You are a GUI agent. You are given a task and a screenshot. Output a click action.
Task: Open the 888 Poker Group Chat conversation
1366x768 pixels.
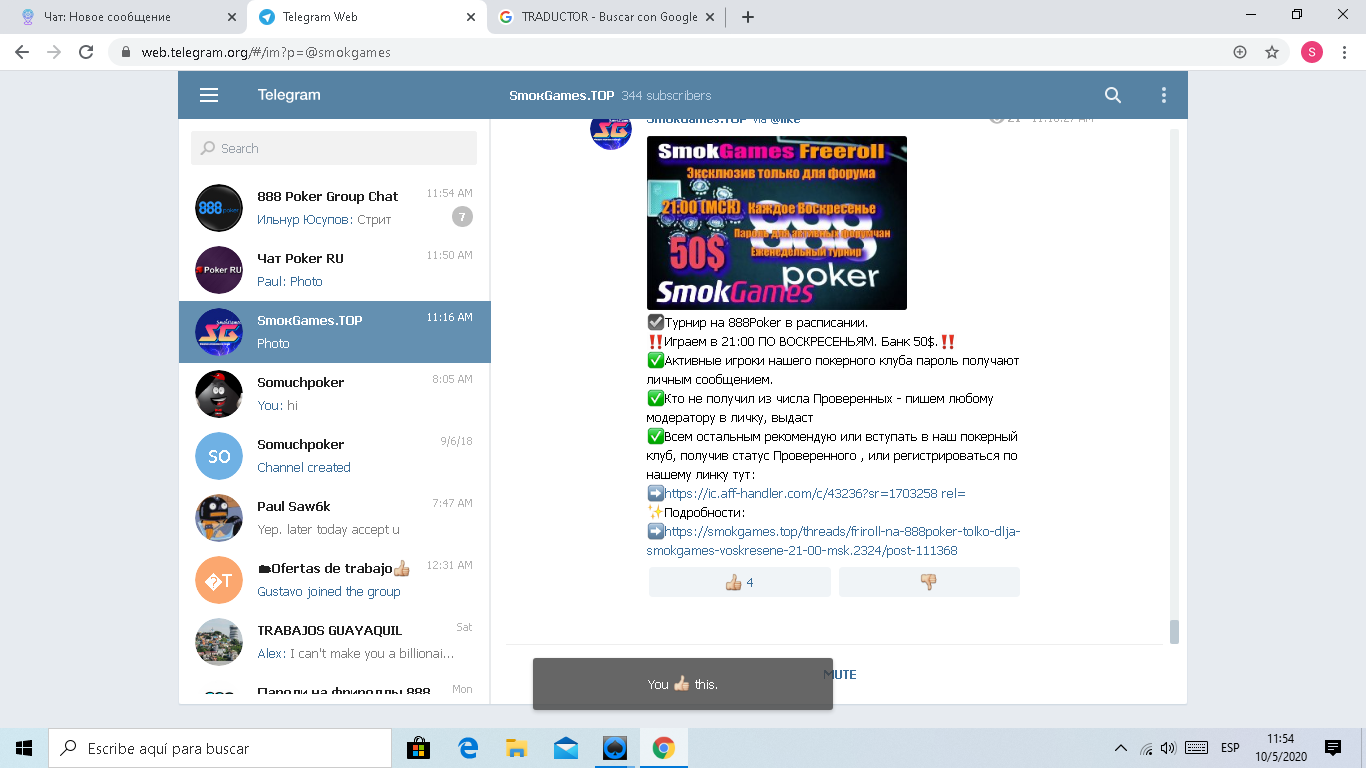[335, 208]
